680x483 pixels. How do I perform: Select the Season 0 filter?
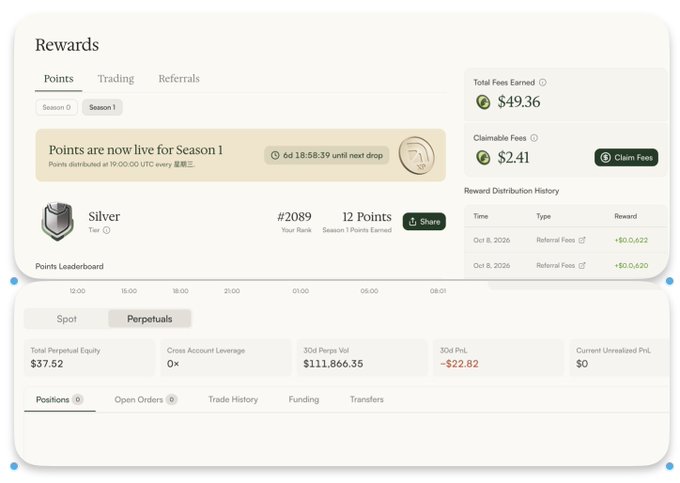tap(56, 107)
